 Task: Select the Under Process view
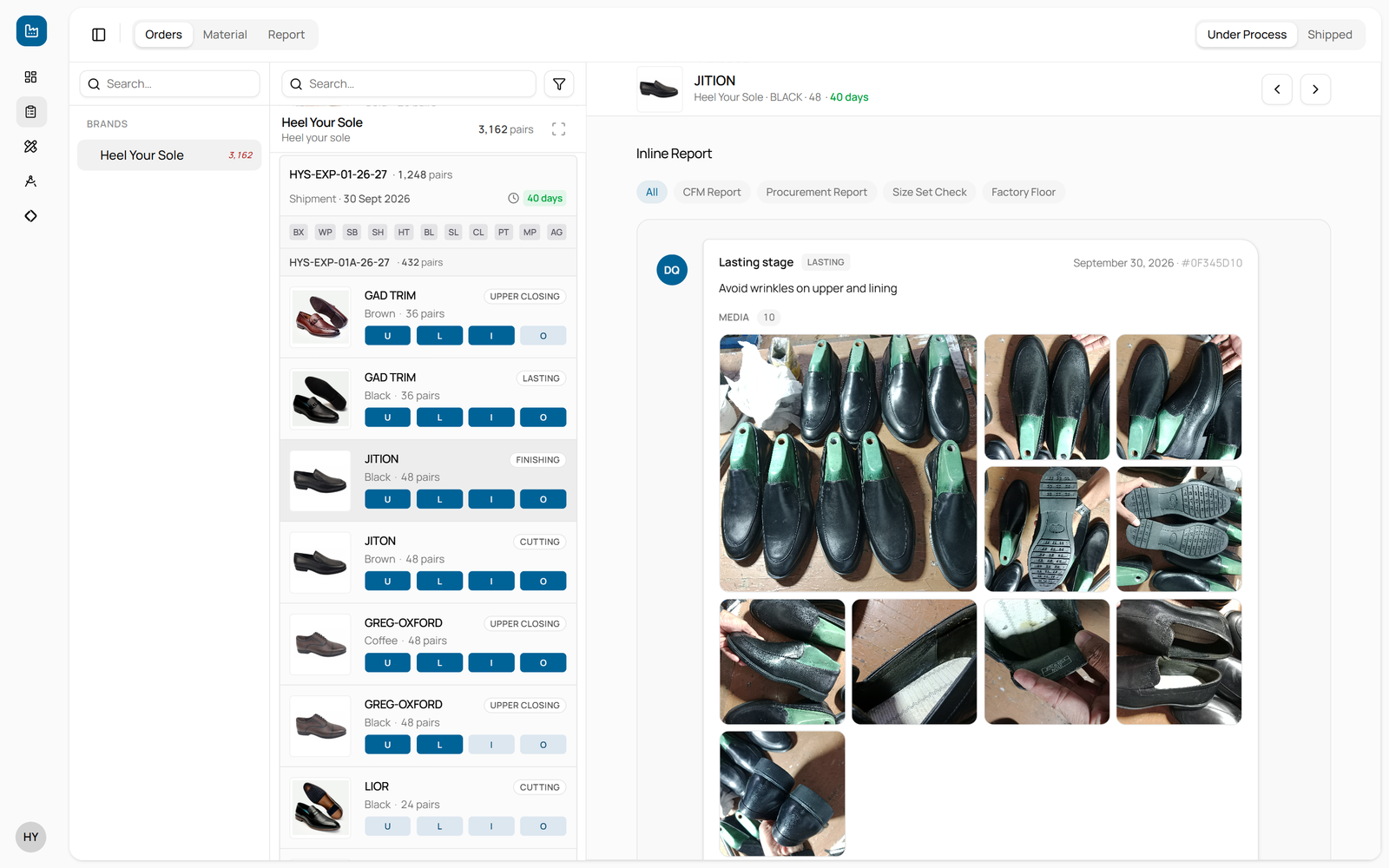coord(1247,35)
